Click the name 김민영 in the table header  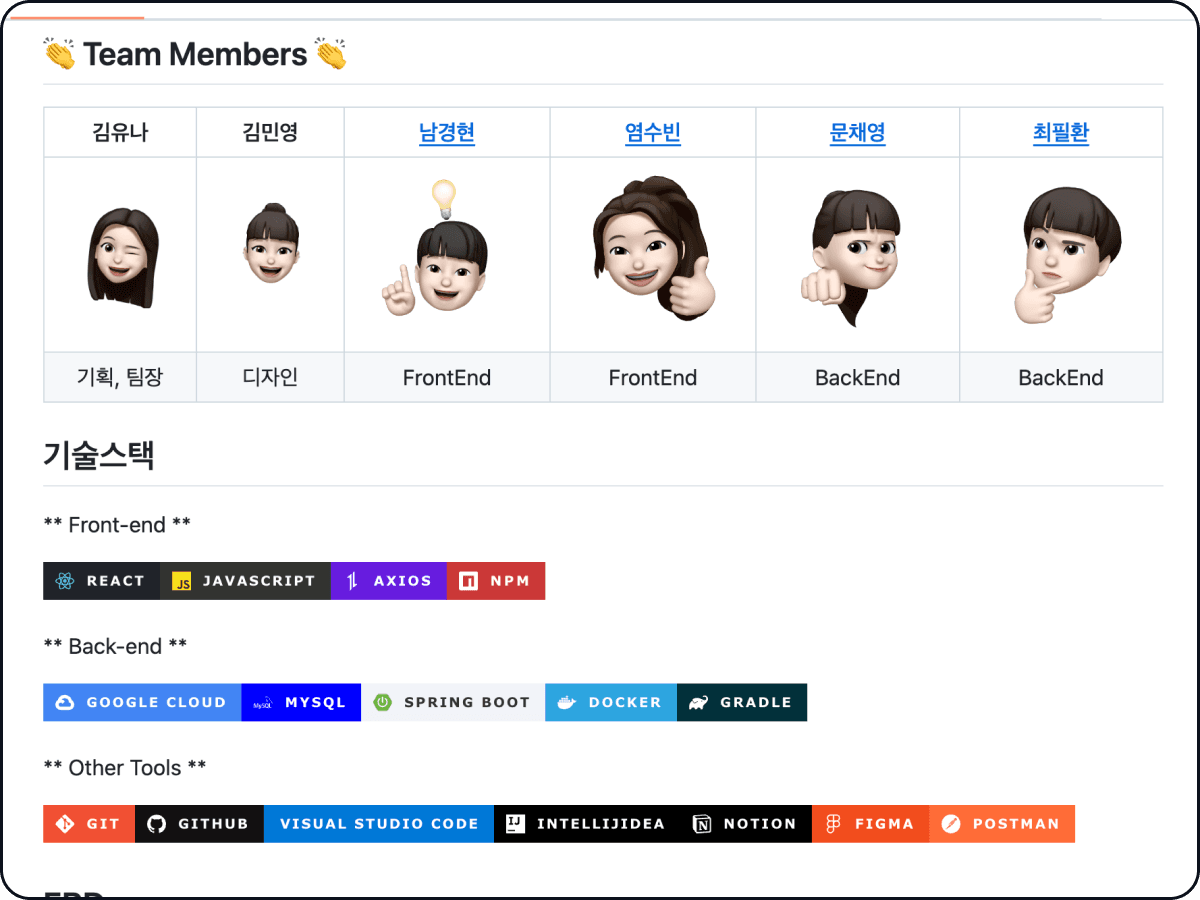pos(270,132)
